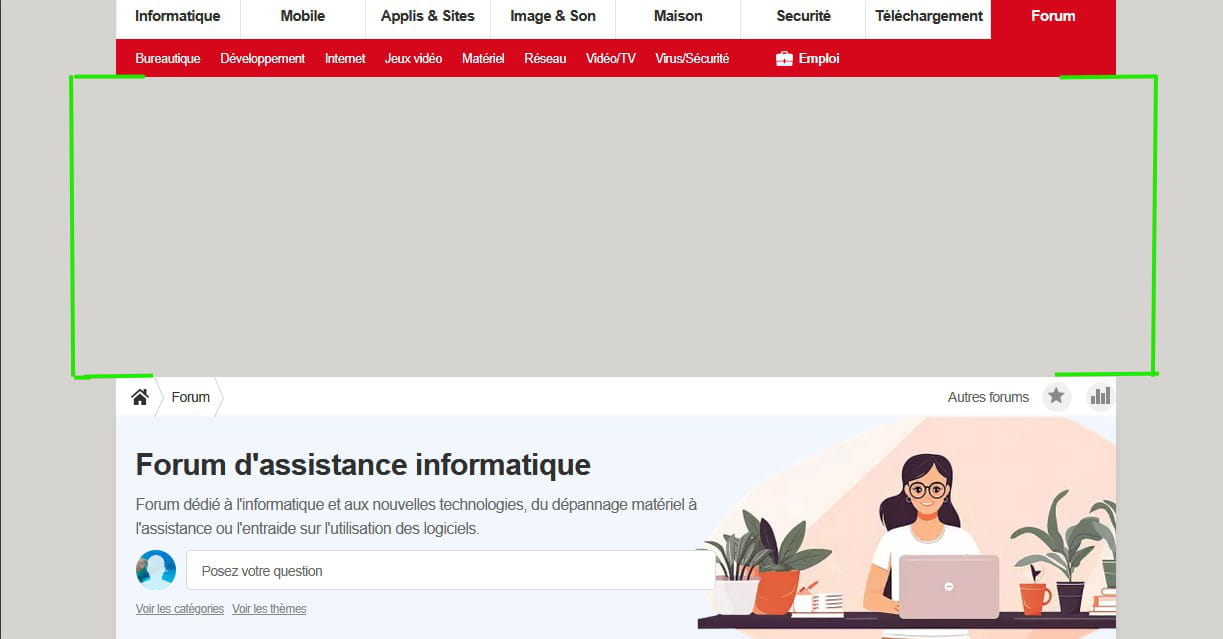Click the 'Posez votre question' field
This screenshot has width=1223, height=639.
pos(450,571)
